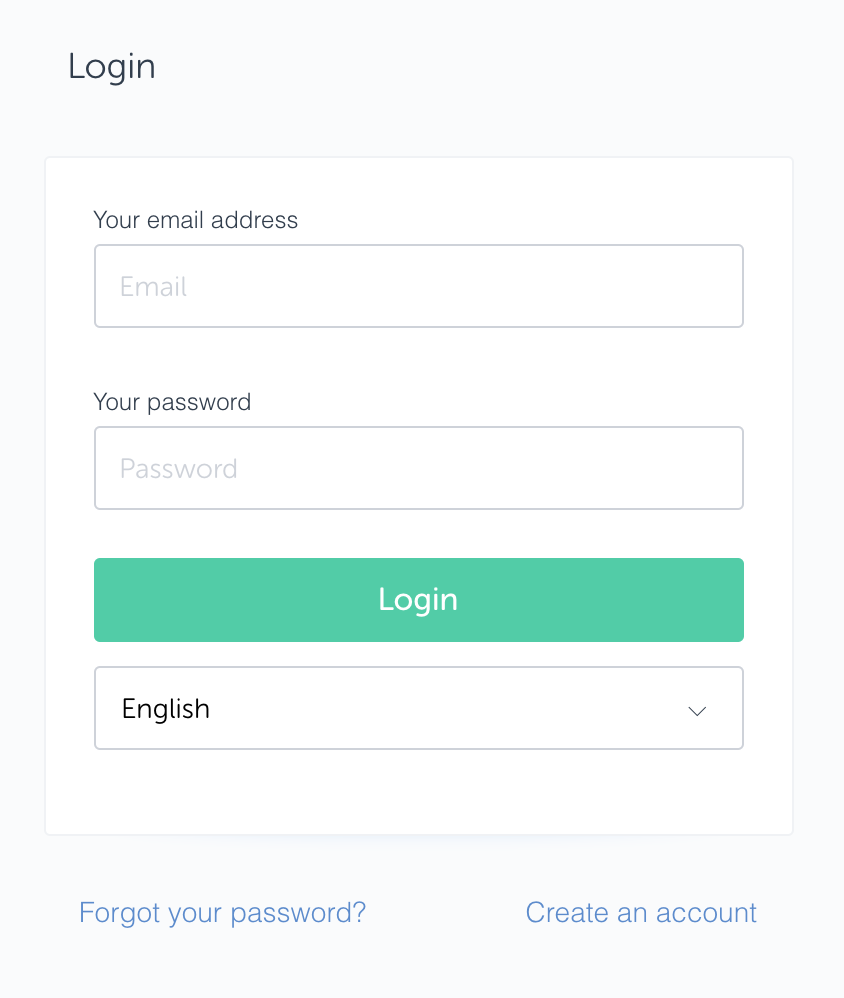Submit the login form

pyautogui.click(x=418, y=600)
